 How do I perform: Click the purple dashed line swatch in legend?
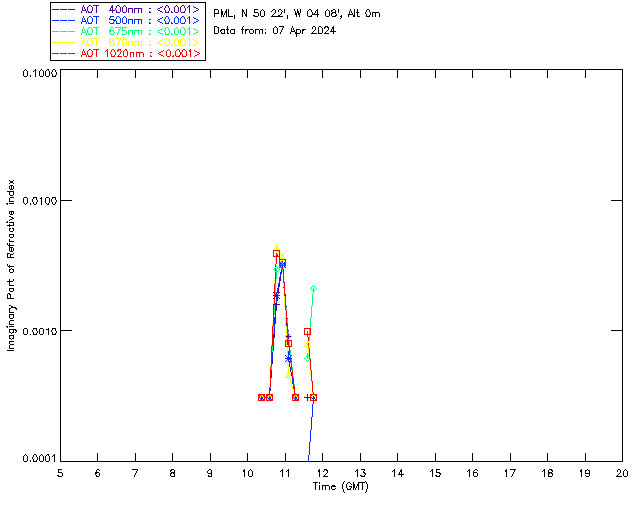coord(64,9)
